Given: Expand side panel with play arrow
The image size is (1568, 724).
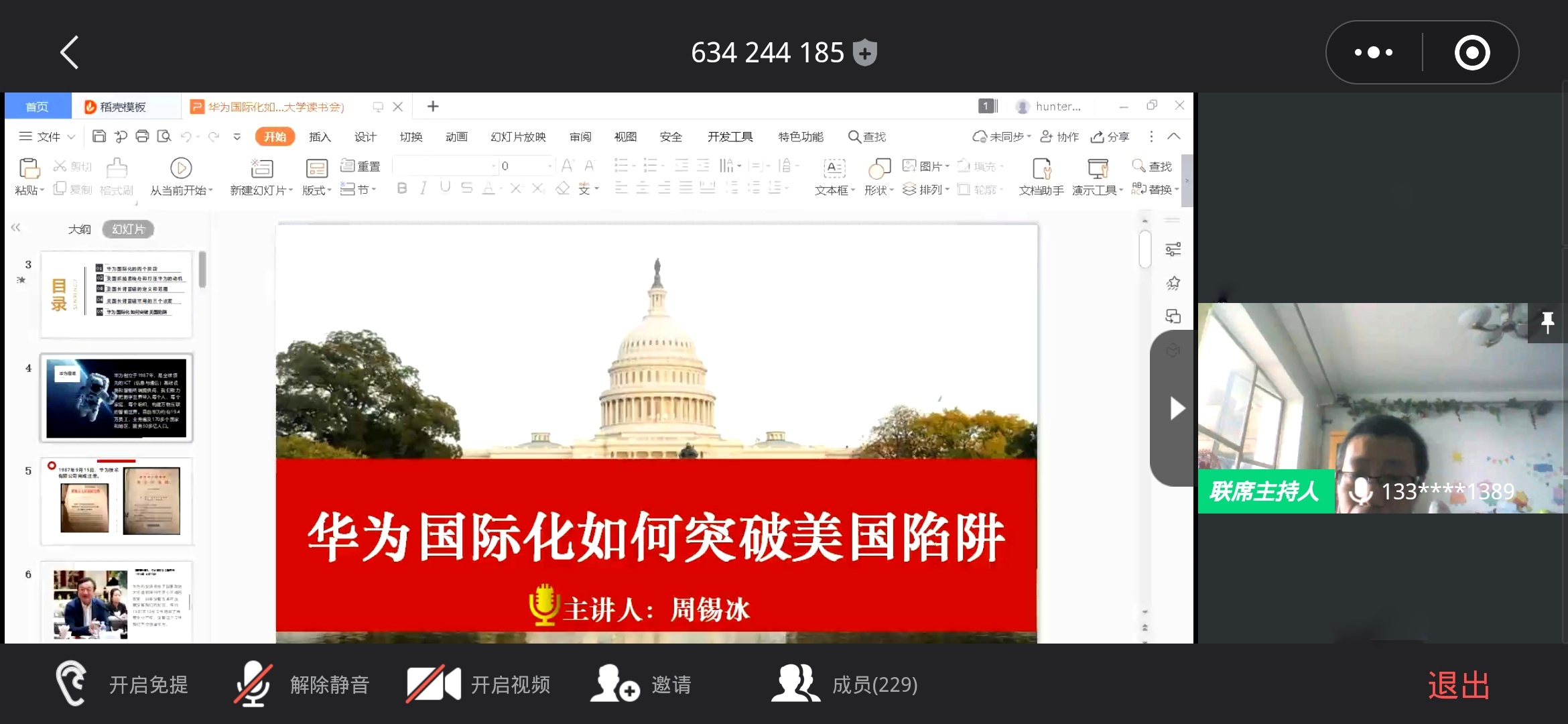Looking at the screenshot, I should click(1176, 408).
